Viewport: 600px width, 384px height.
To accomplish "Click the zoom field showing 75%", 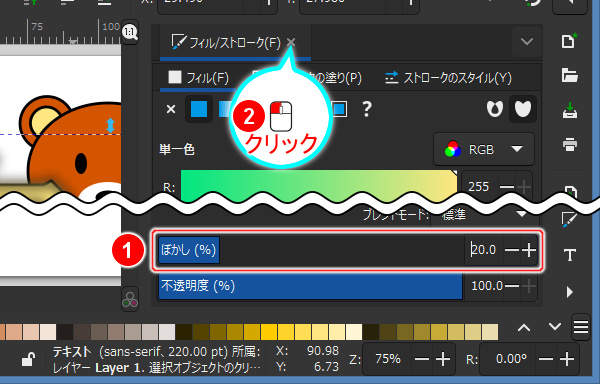I will point(387,359).
